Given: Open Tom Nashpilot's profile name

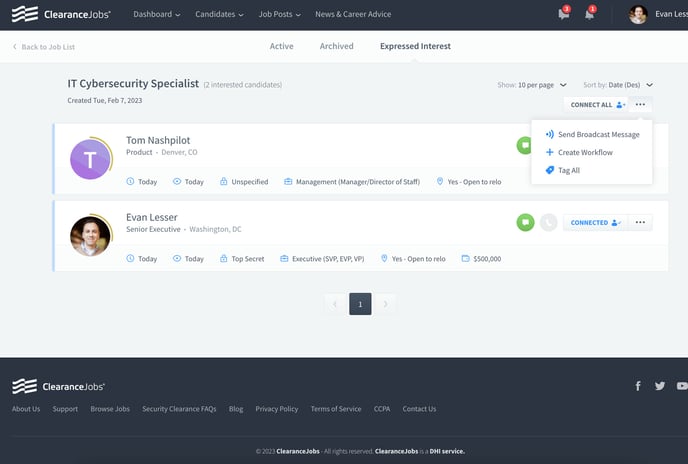Looking at the screenshot, I should coord(158,140).
